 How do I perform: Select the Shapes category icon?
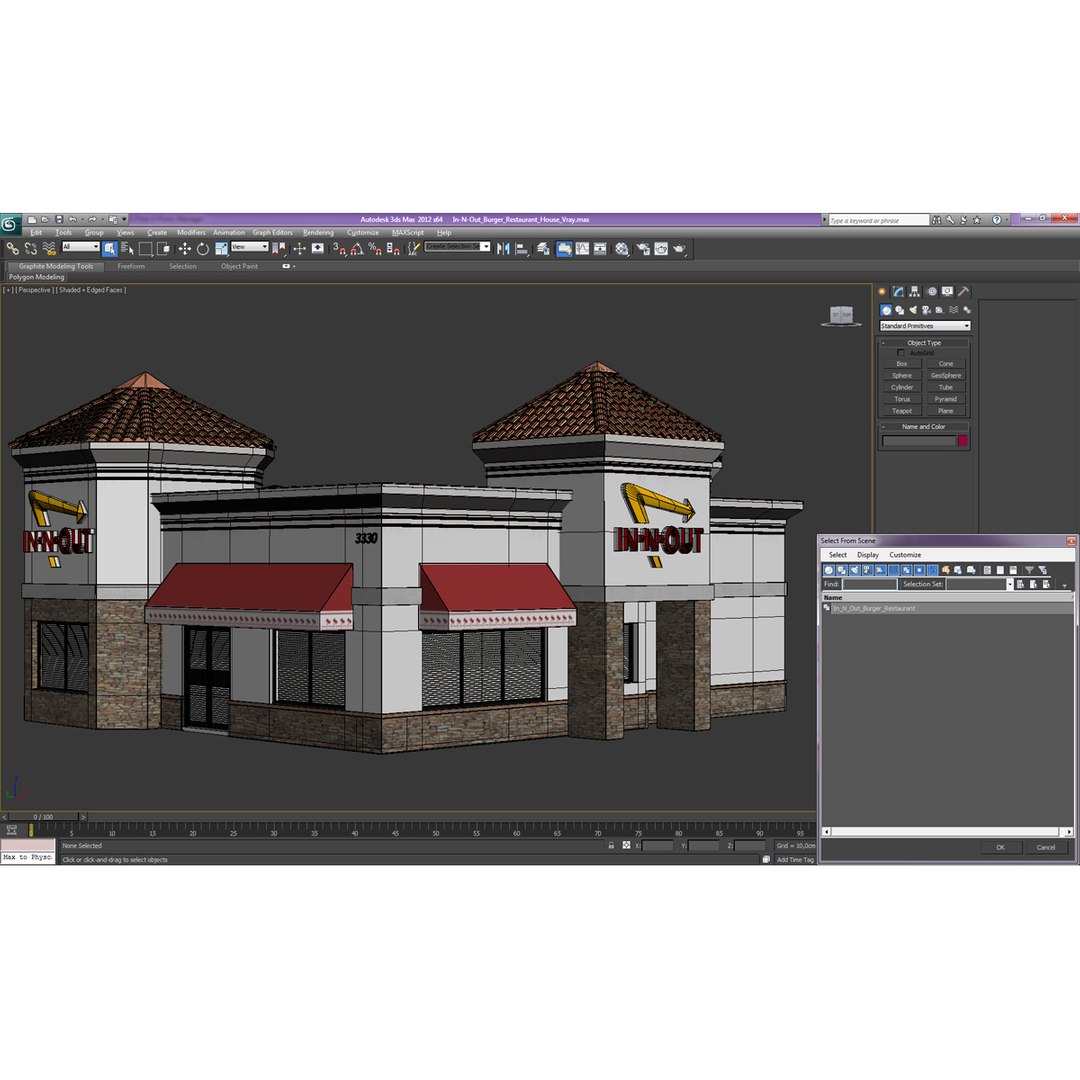(900, 310)
